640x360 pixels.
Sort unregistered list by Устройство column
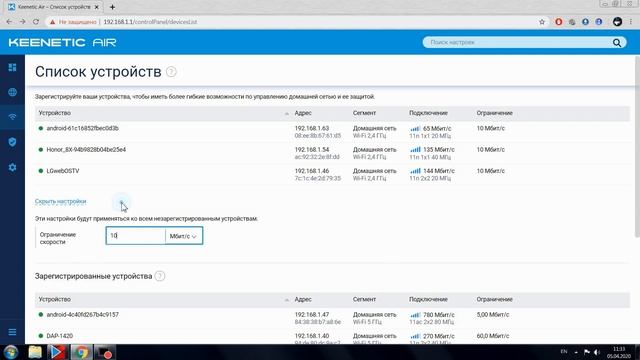pyautogui.click(x=55, y=113)
